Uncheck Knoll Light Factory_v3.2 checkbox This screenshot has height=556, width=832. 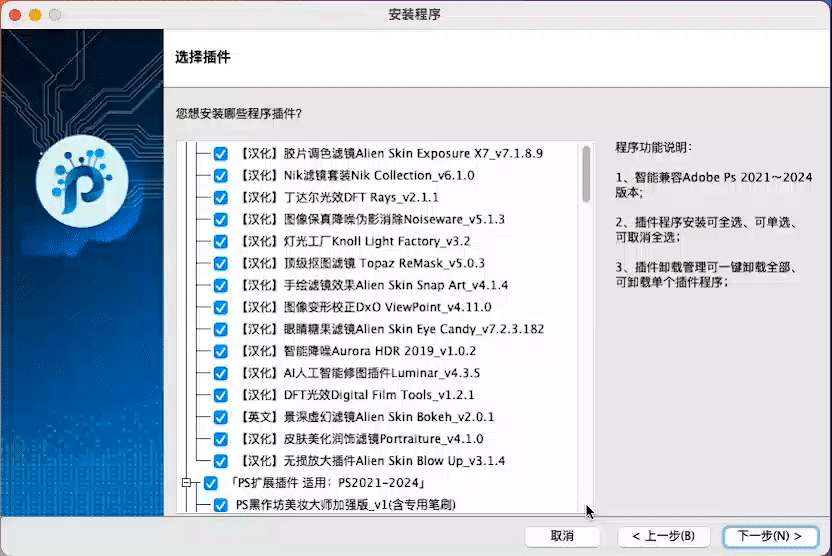pyautogui.click(x=221, y=241)
